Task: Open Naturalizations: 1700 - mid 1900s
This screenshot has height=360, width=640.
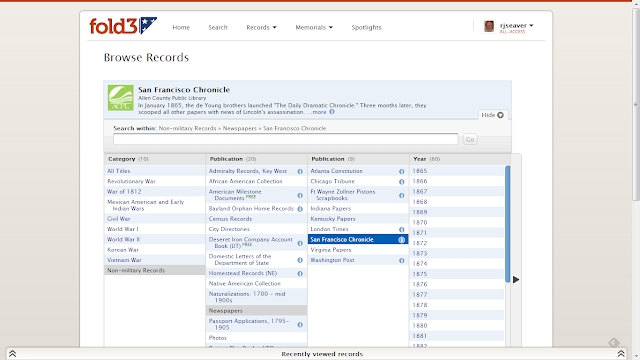Action: click(256, 297)
